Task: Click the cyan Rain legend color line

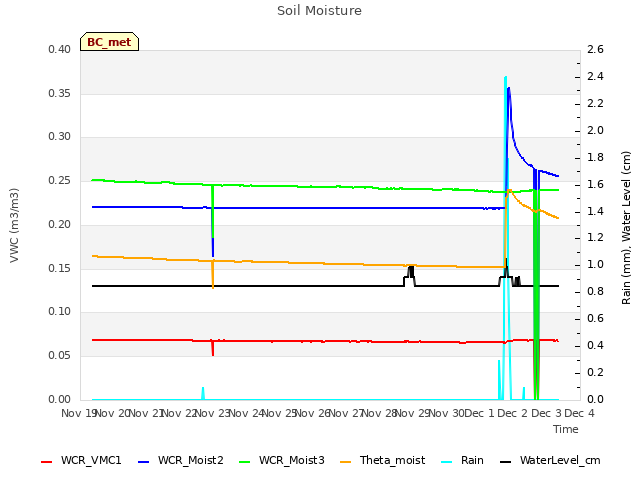Action: tap(447, 462)
